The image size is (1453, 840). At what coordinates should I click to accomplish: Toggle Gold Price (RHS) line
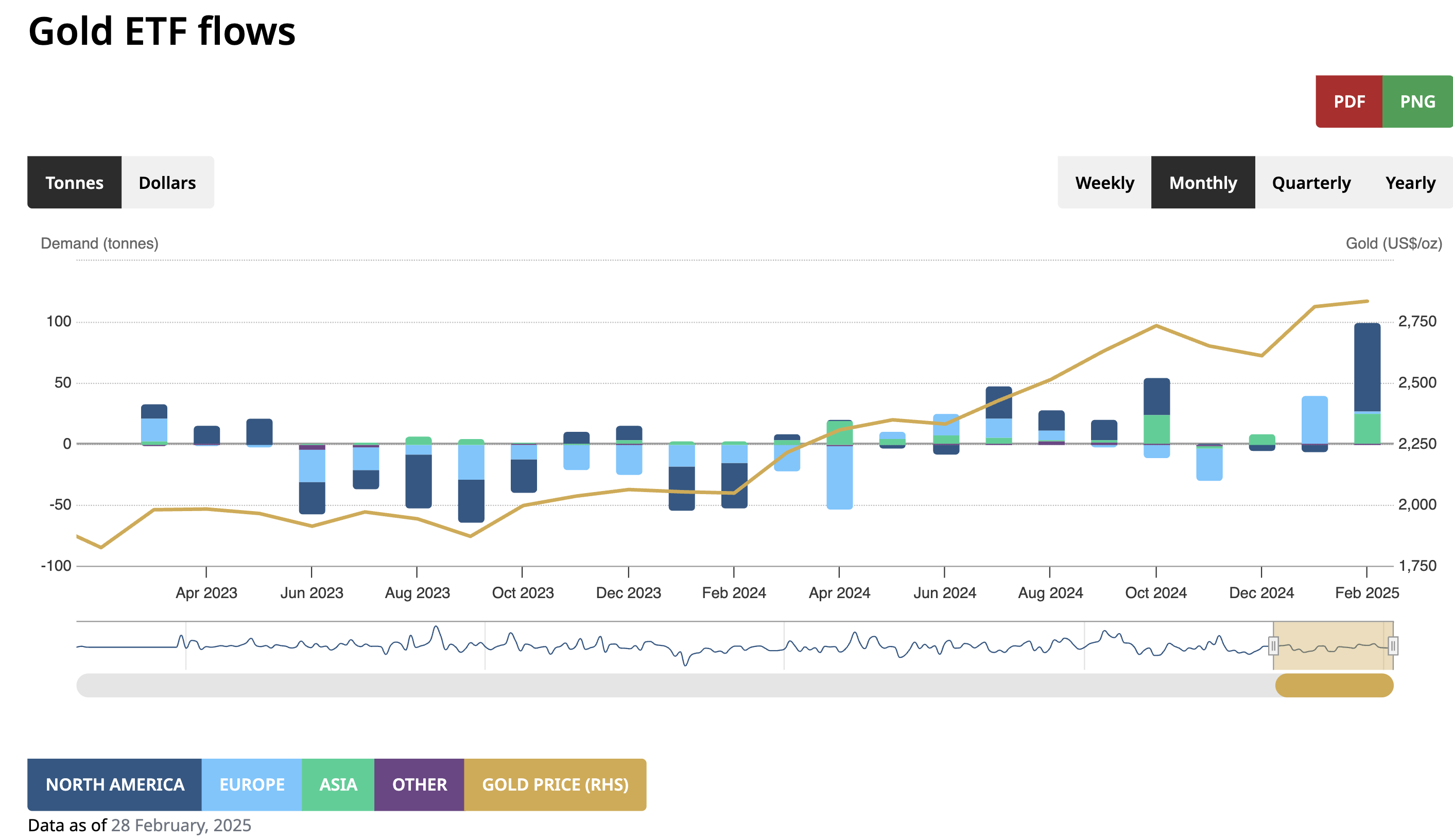point(555,784)
